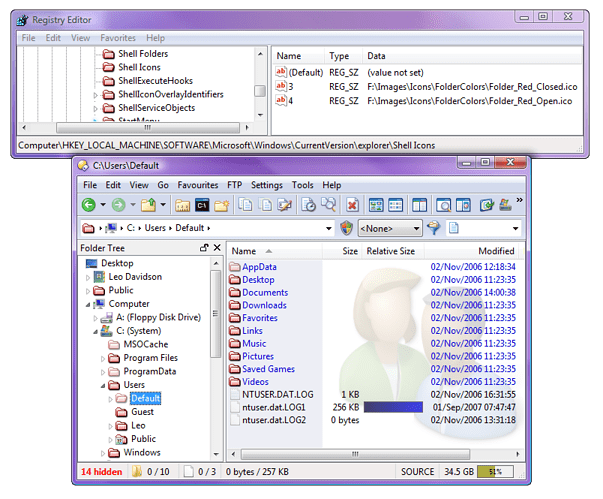
Task: Sort by the Relative Size column header
Action: point(391,251)
